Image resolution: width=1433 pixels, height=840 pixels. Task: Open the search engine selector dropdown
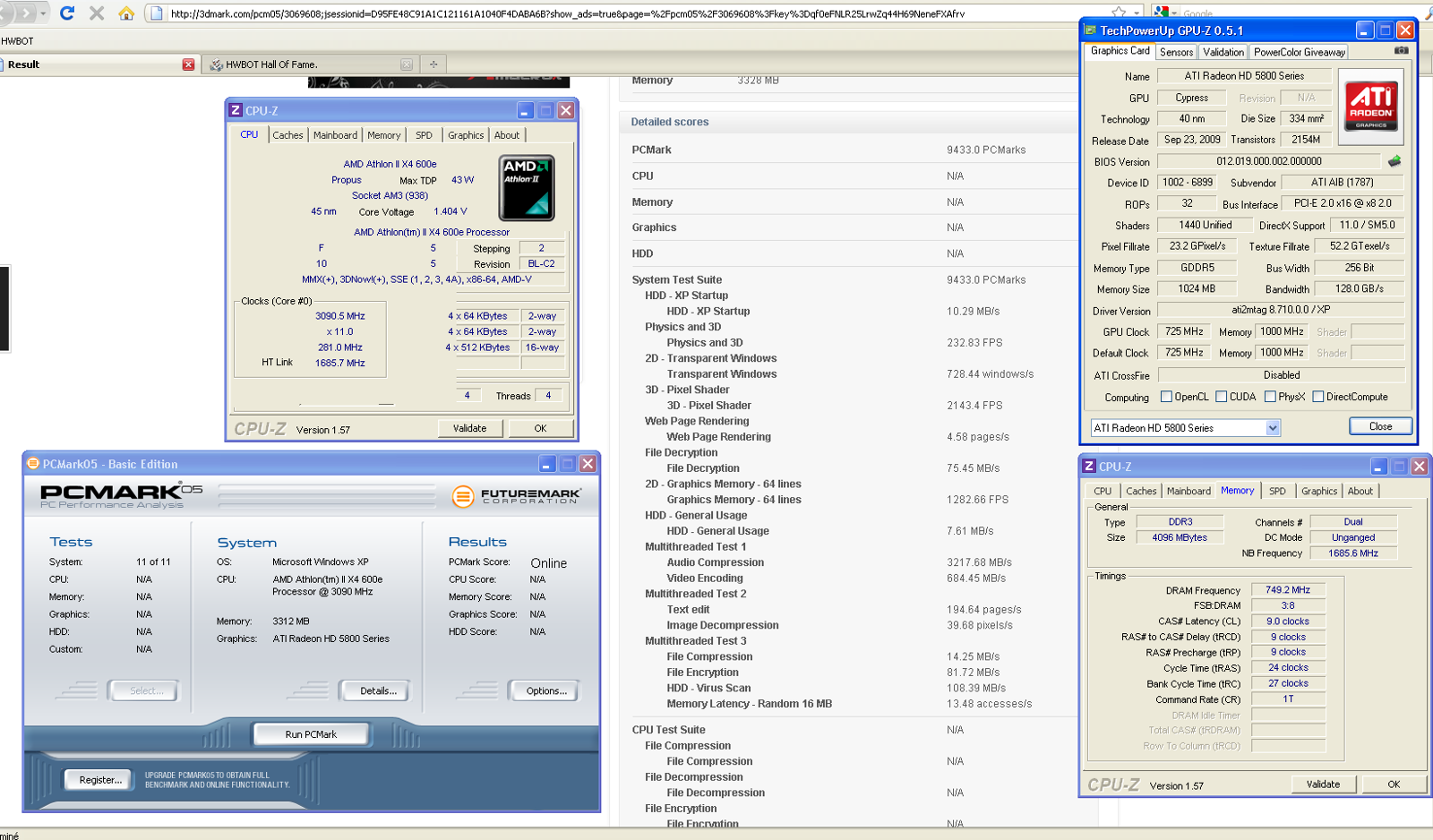click(1174, 13)
